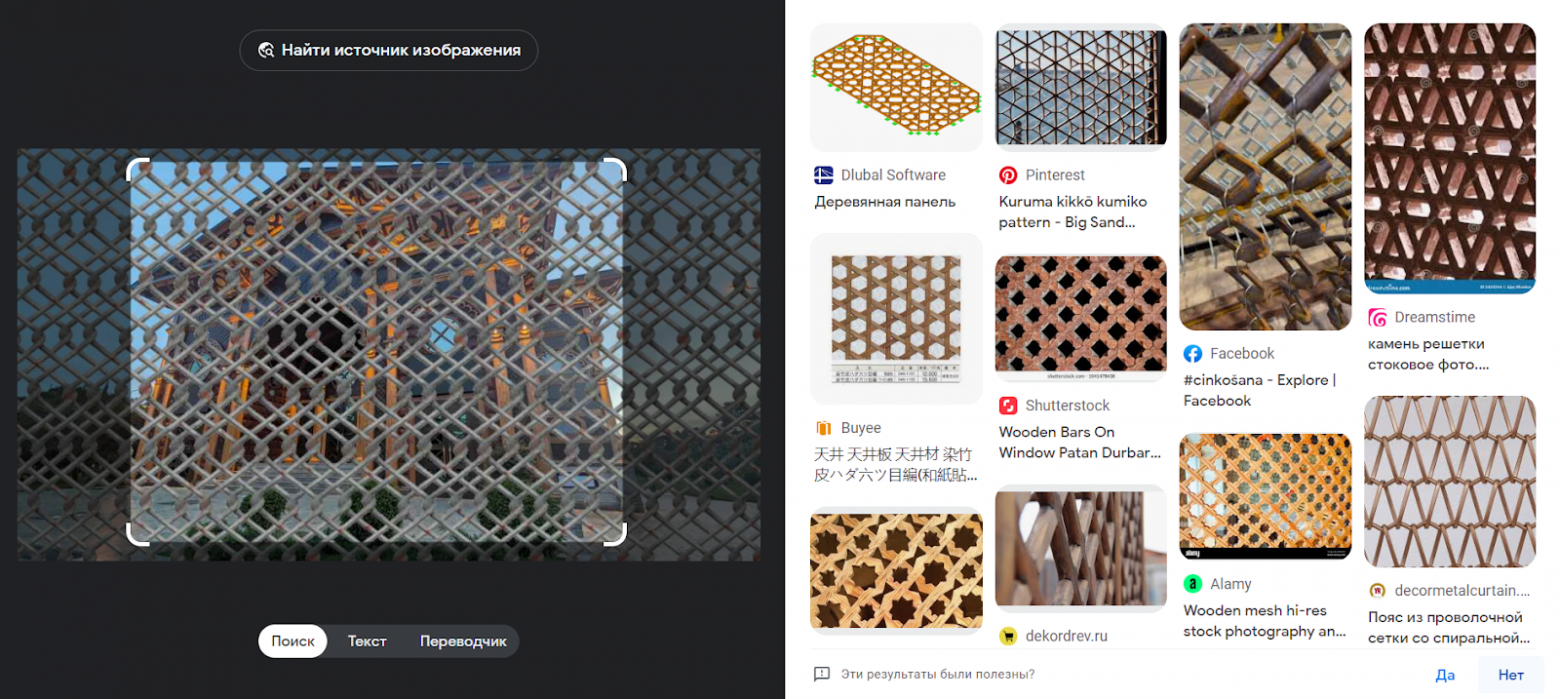1560x699 pixels.
Task: Click the Dreamstime source name
Action: (x=1435, y=318)
